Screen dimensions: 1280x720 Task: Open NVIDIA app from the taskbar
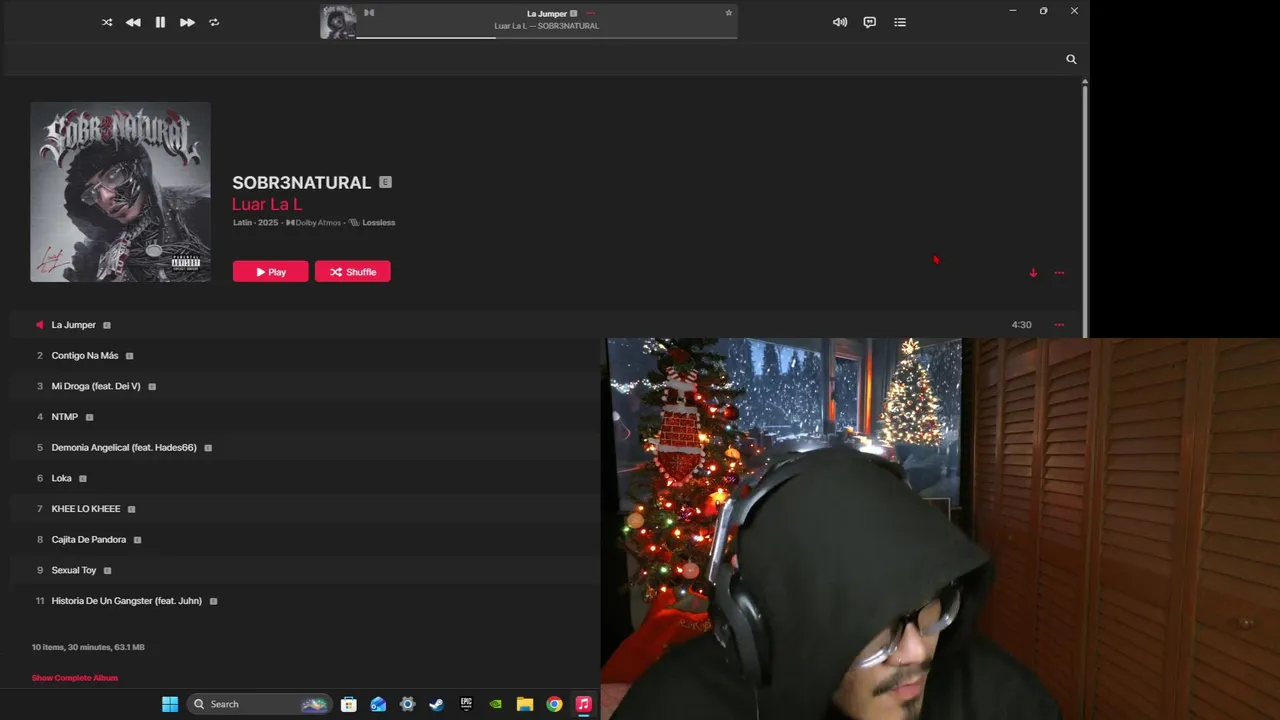[x=495, y=704]
